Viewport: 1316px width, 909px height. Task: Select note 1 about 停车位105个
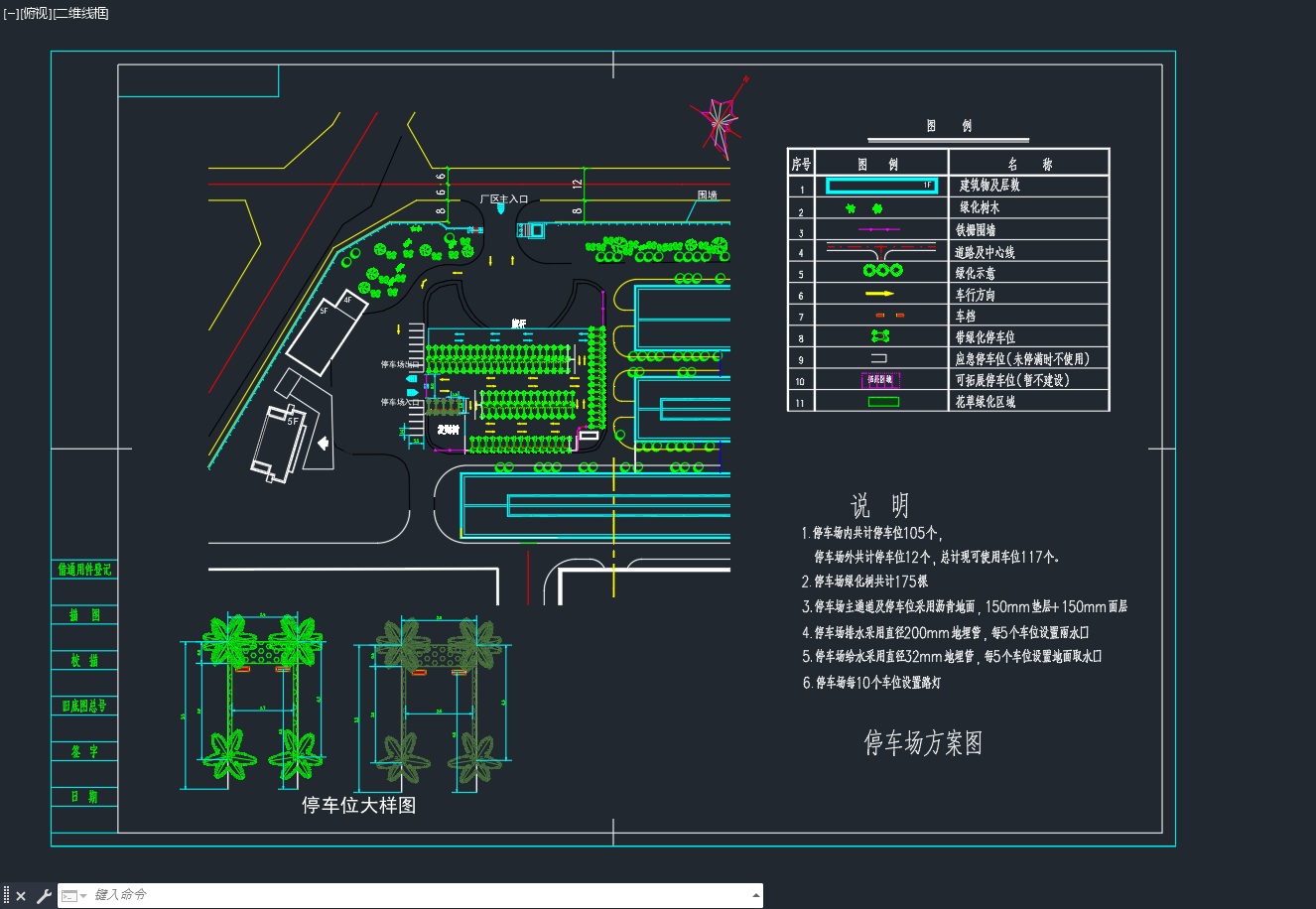click(x=871, y=533)
